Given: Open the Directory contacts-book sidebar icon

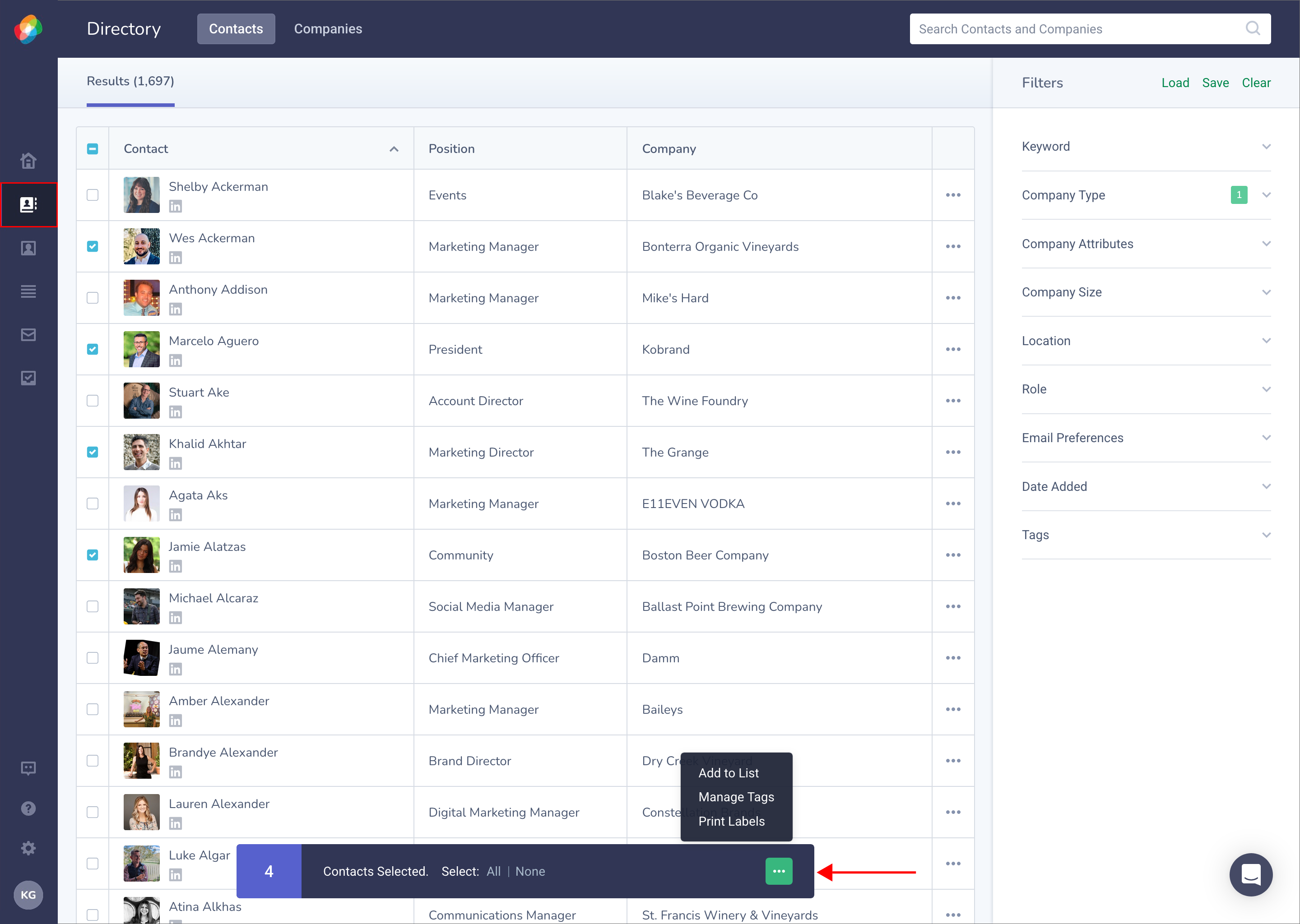Looking at the screenshot, I should (28, 204).
